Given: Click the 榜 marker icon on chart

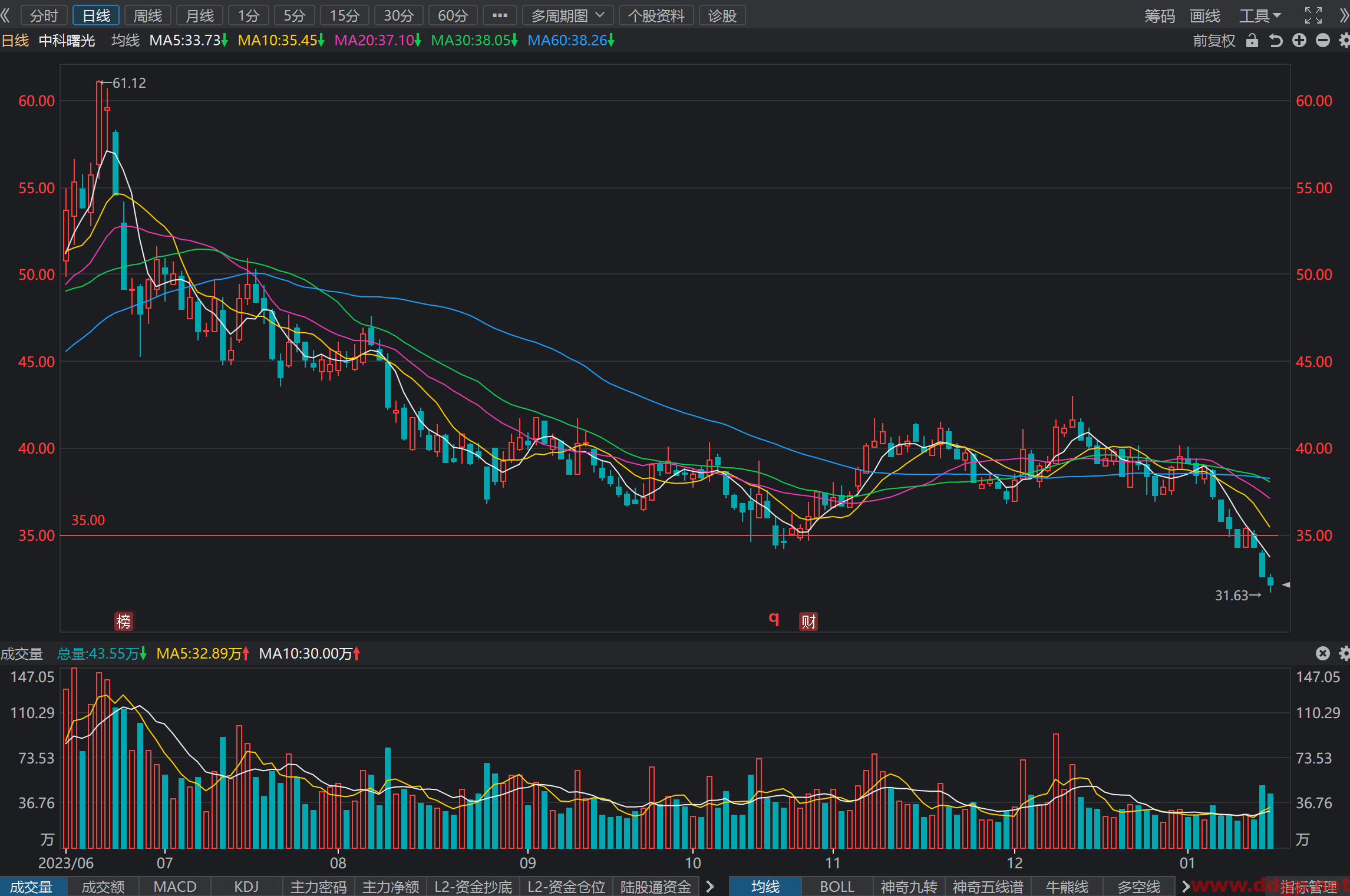Looking at the screenshot, I should point(124,621).
